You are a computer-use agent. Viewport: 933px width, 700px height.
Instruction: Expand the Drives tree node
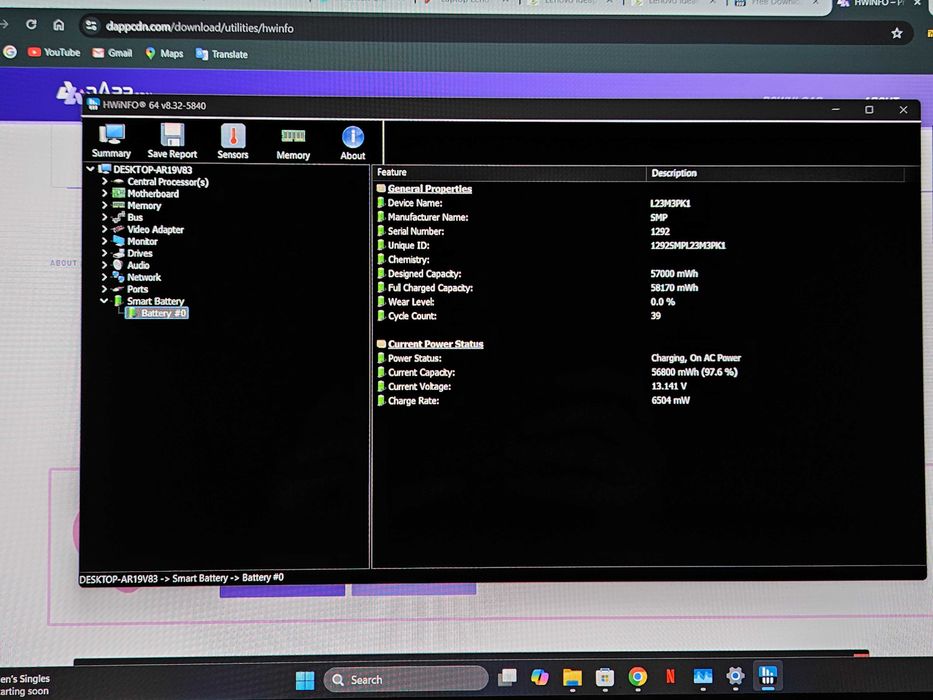(105, 253)
